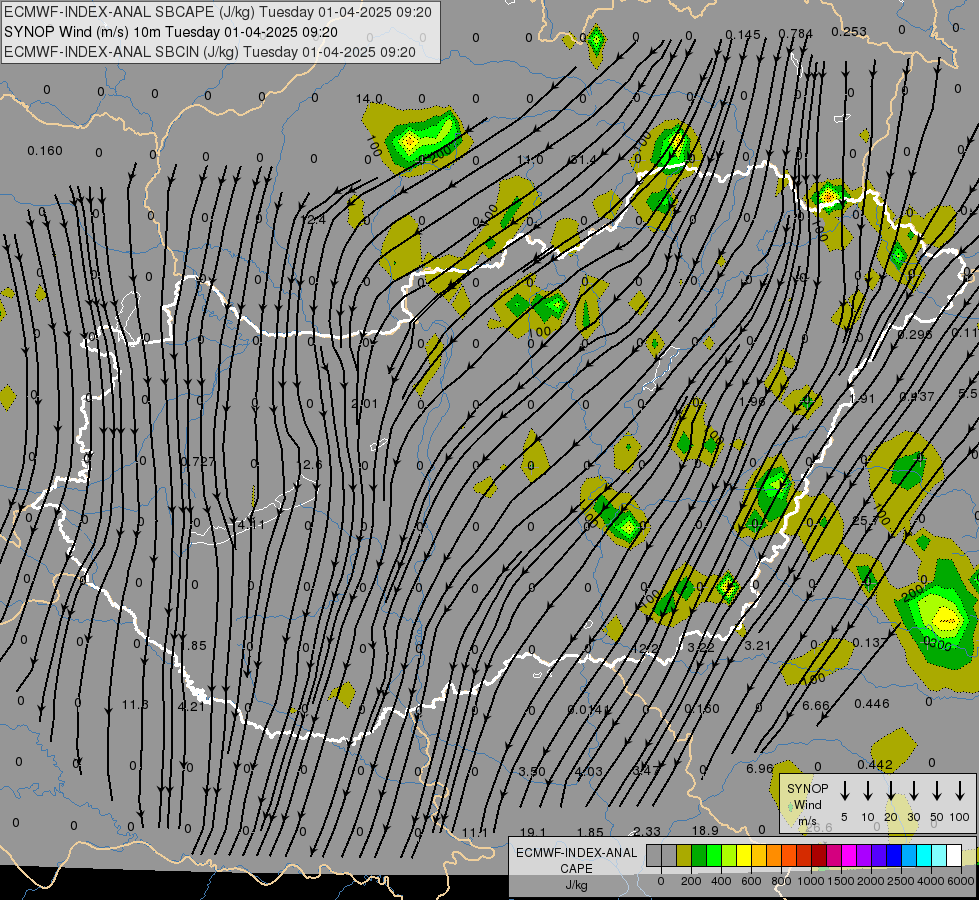Viewport: 979px width, 900px height.
Task: Pick the bright magenta CAPE legend swatch
Action: 849,856
